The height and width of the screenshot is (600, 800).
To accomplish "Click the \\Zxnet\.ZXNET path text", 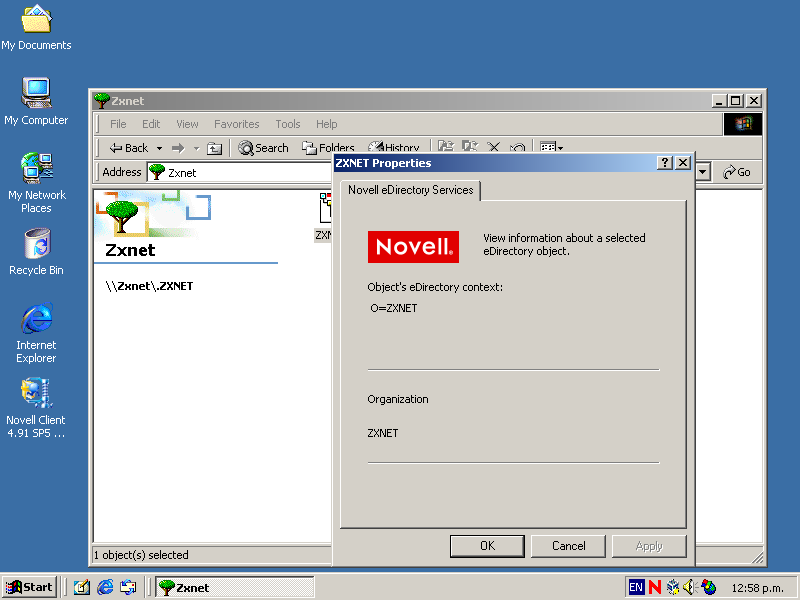I will 149,286.
